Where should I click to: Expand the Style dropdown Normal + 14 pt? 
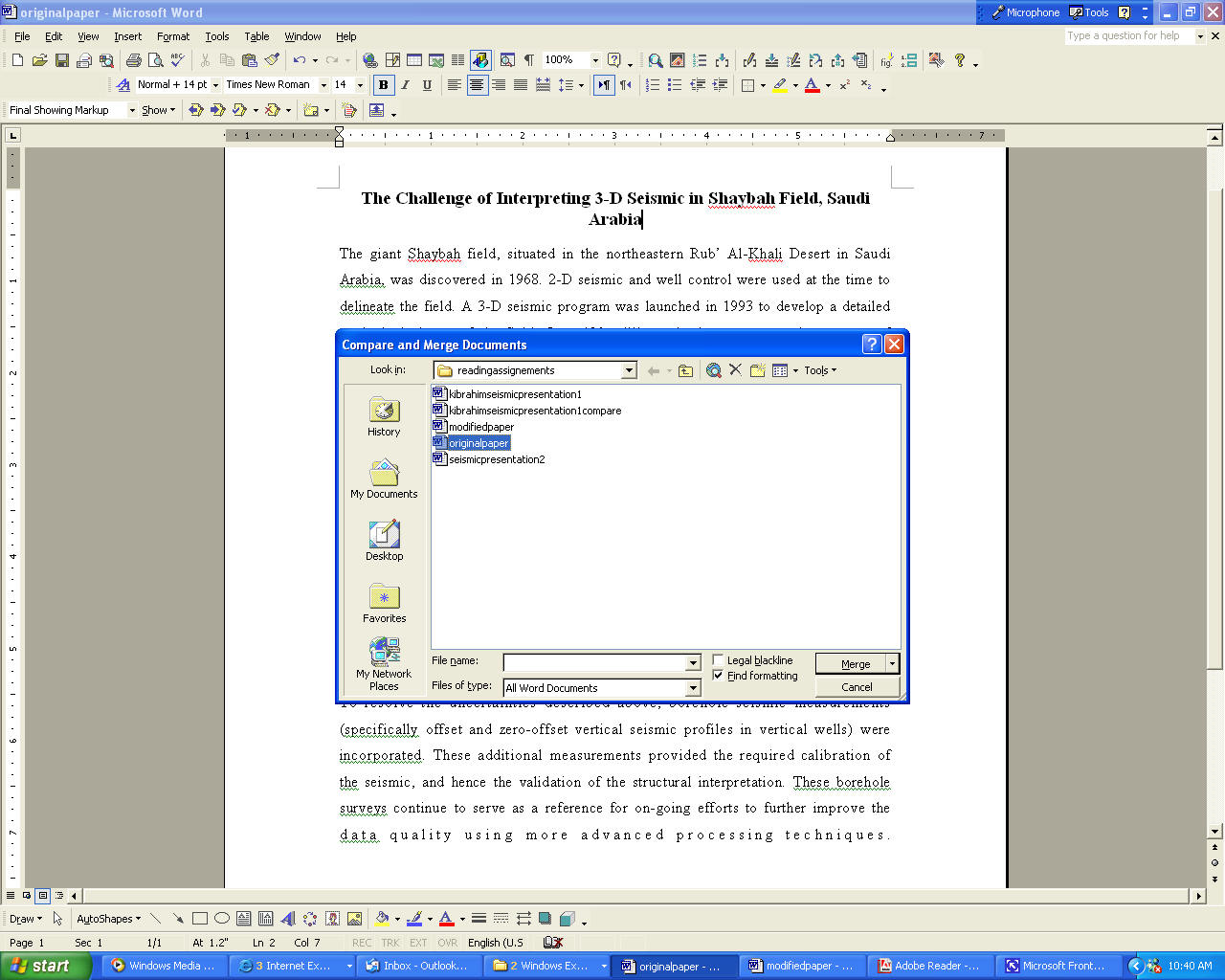(215, 85)
